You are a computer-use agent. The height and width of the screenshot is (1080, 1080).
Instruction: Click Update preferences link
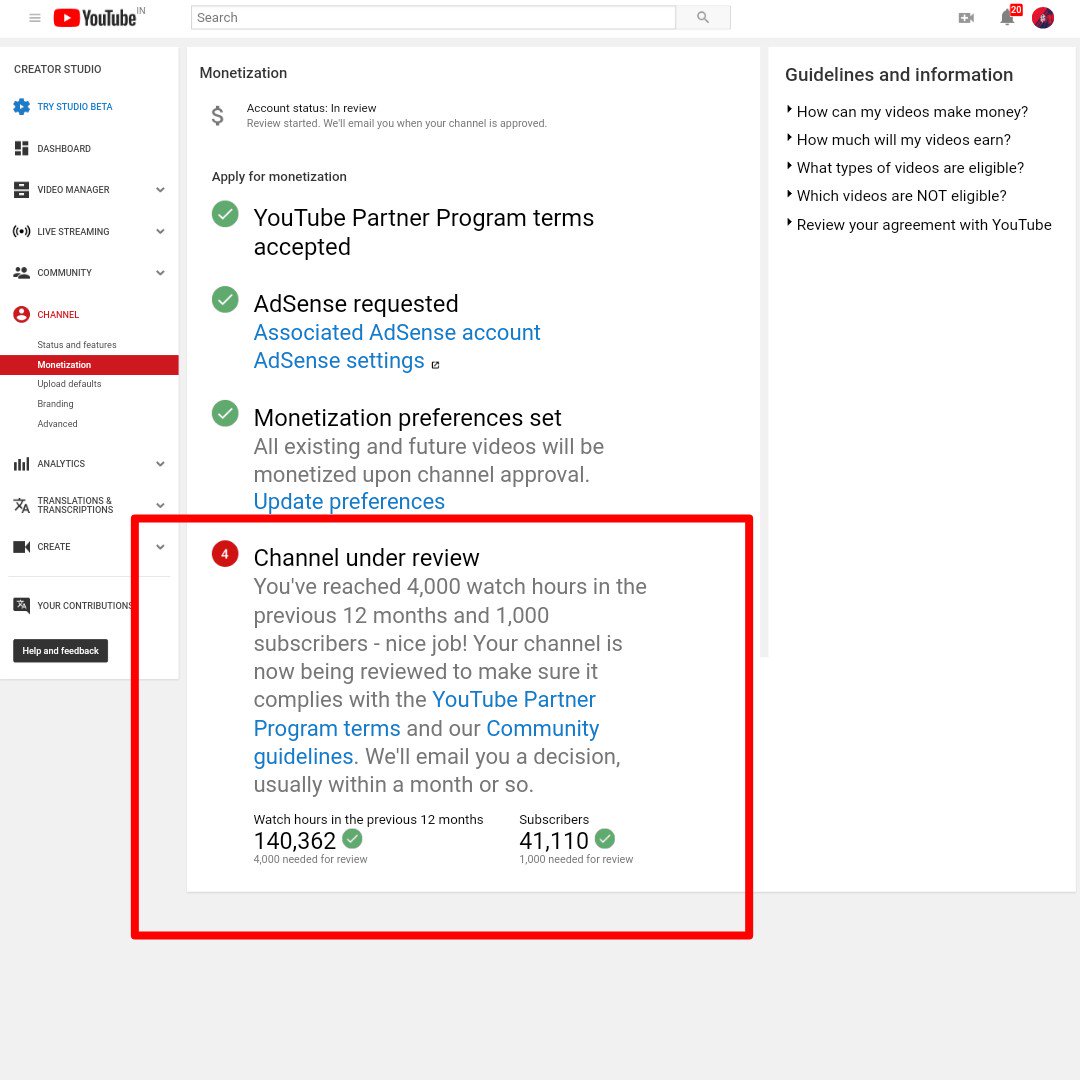(349, 501)
